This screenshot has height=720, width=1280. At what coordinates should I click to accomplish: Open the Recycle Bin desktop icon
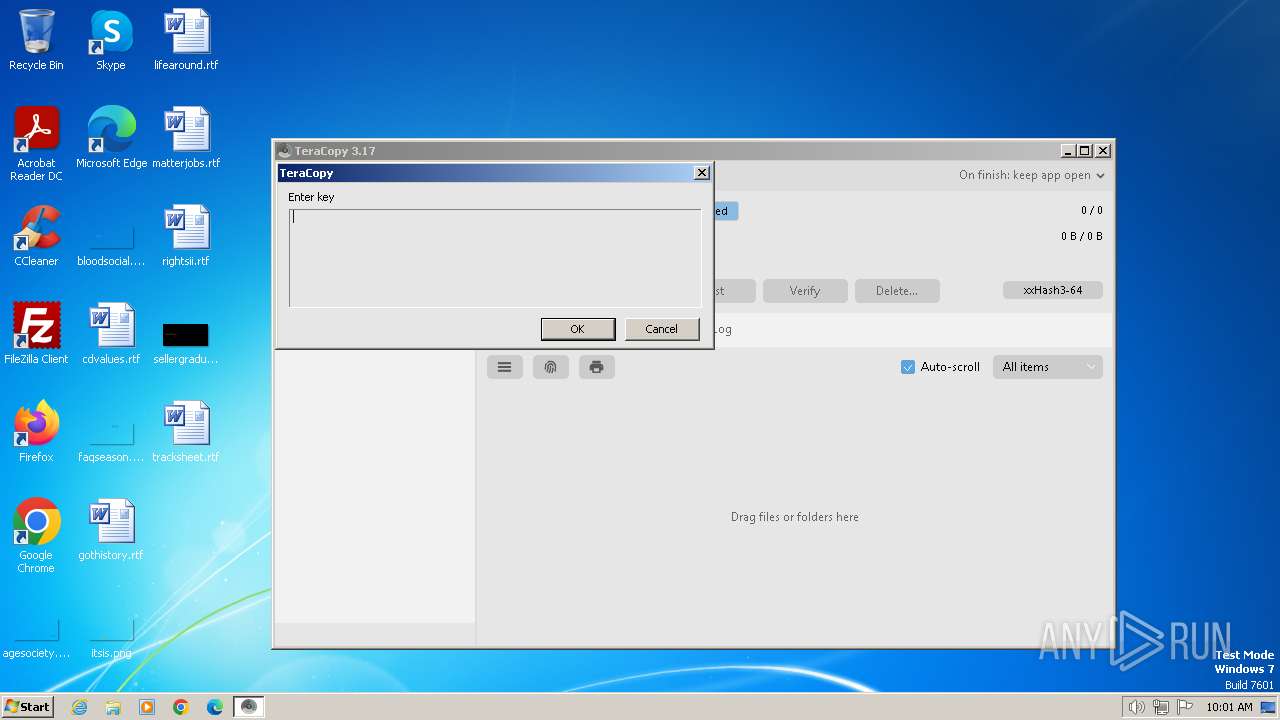(x=36, y=41)
